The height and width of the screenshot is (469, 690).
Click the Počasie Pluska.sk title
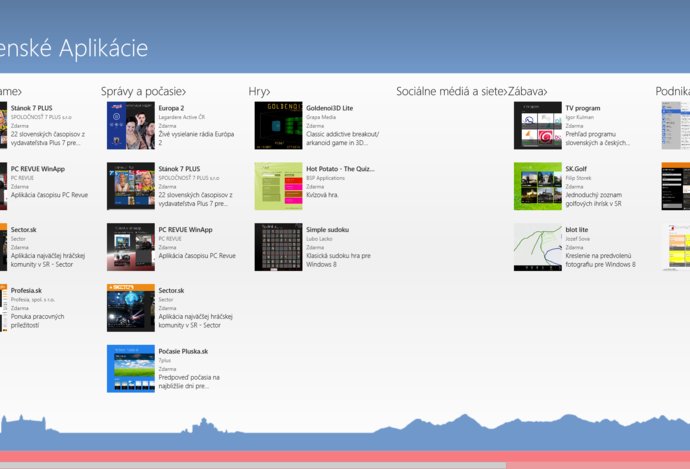coord(183,351)
